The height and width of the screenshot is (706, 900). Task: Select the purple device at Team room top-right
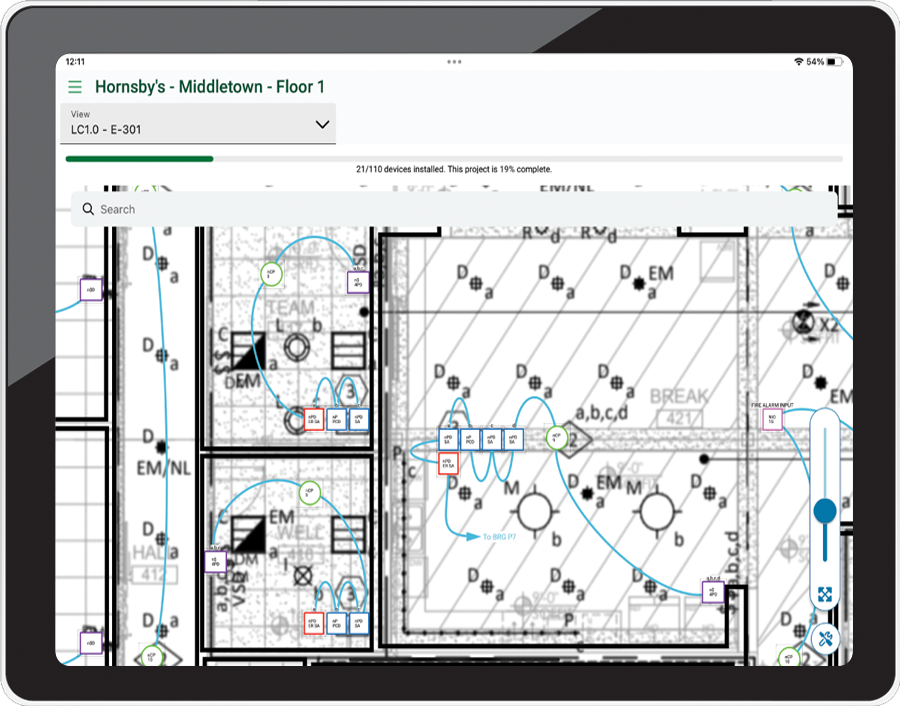point(357,282)
